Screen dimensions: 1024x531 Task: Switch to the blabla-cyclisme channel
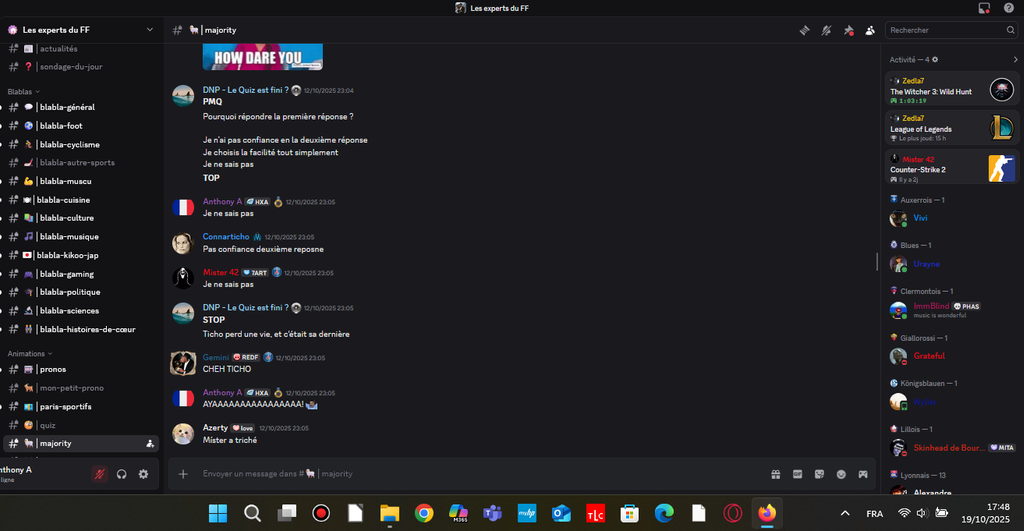[81, 144]
